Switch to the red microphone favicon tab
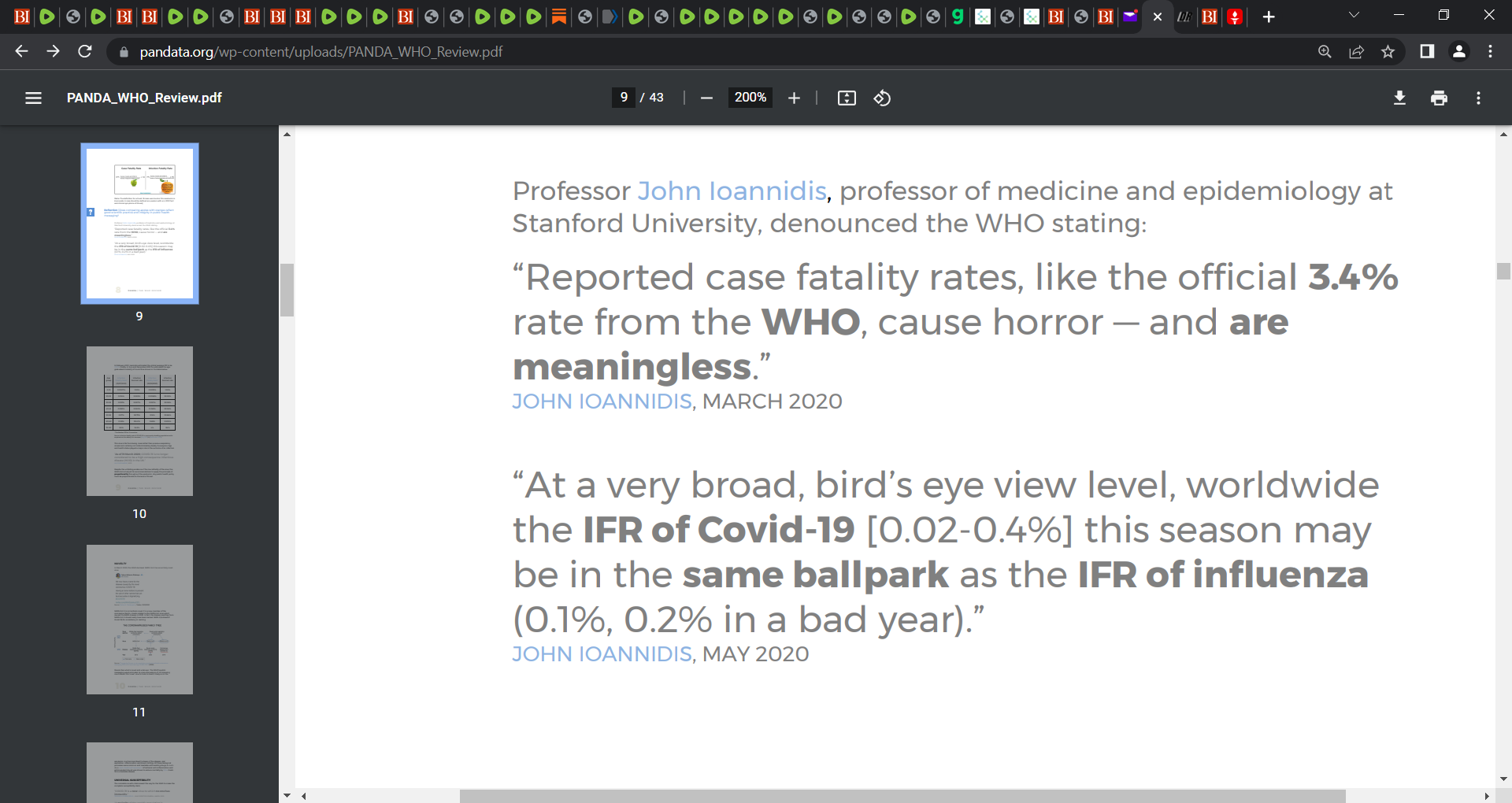1512x803 pixels. pos(1235,17)
